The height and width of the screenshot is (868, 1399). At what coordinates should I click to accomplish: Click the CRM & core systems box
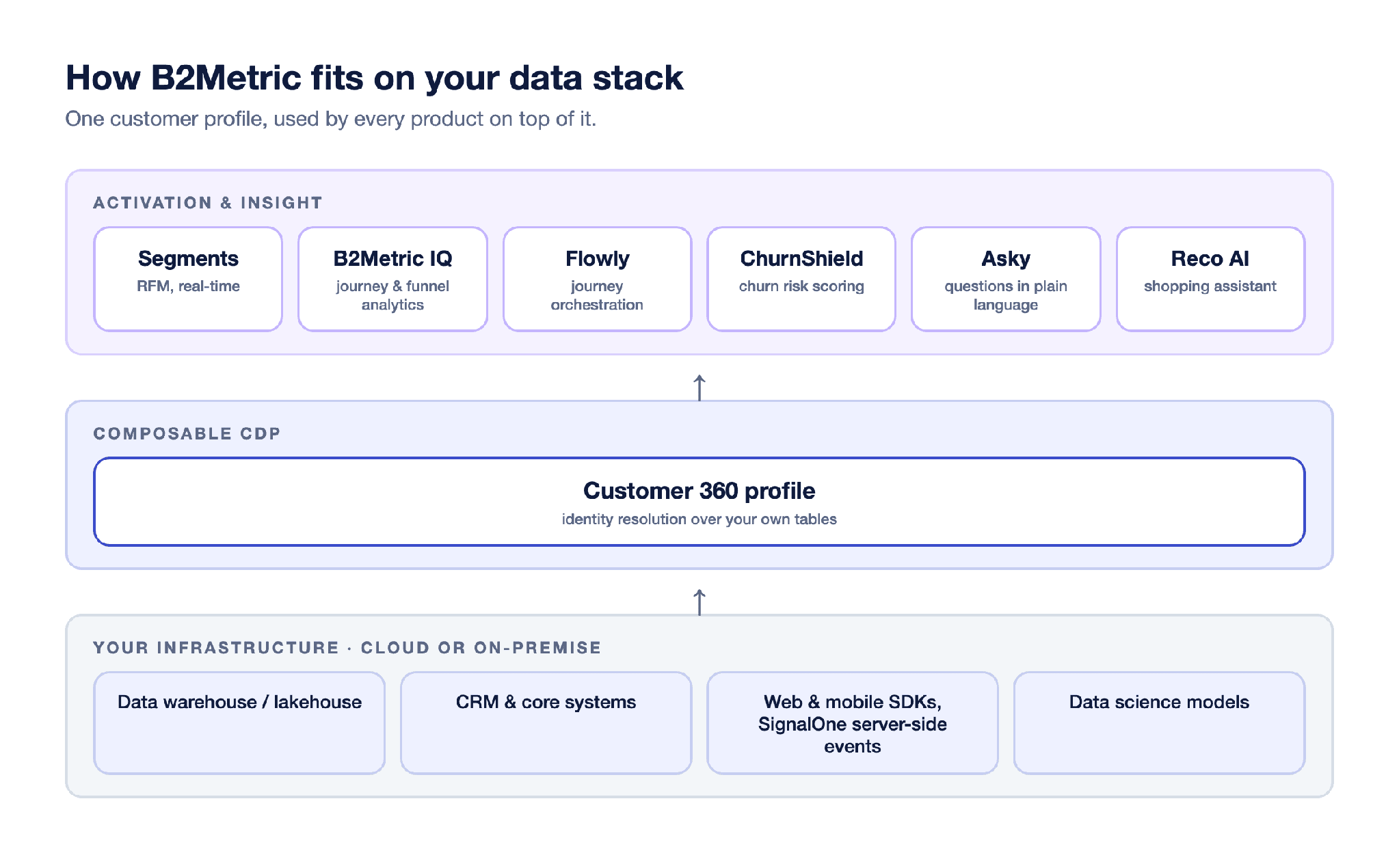[546, 722]
